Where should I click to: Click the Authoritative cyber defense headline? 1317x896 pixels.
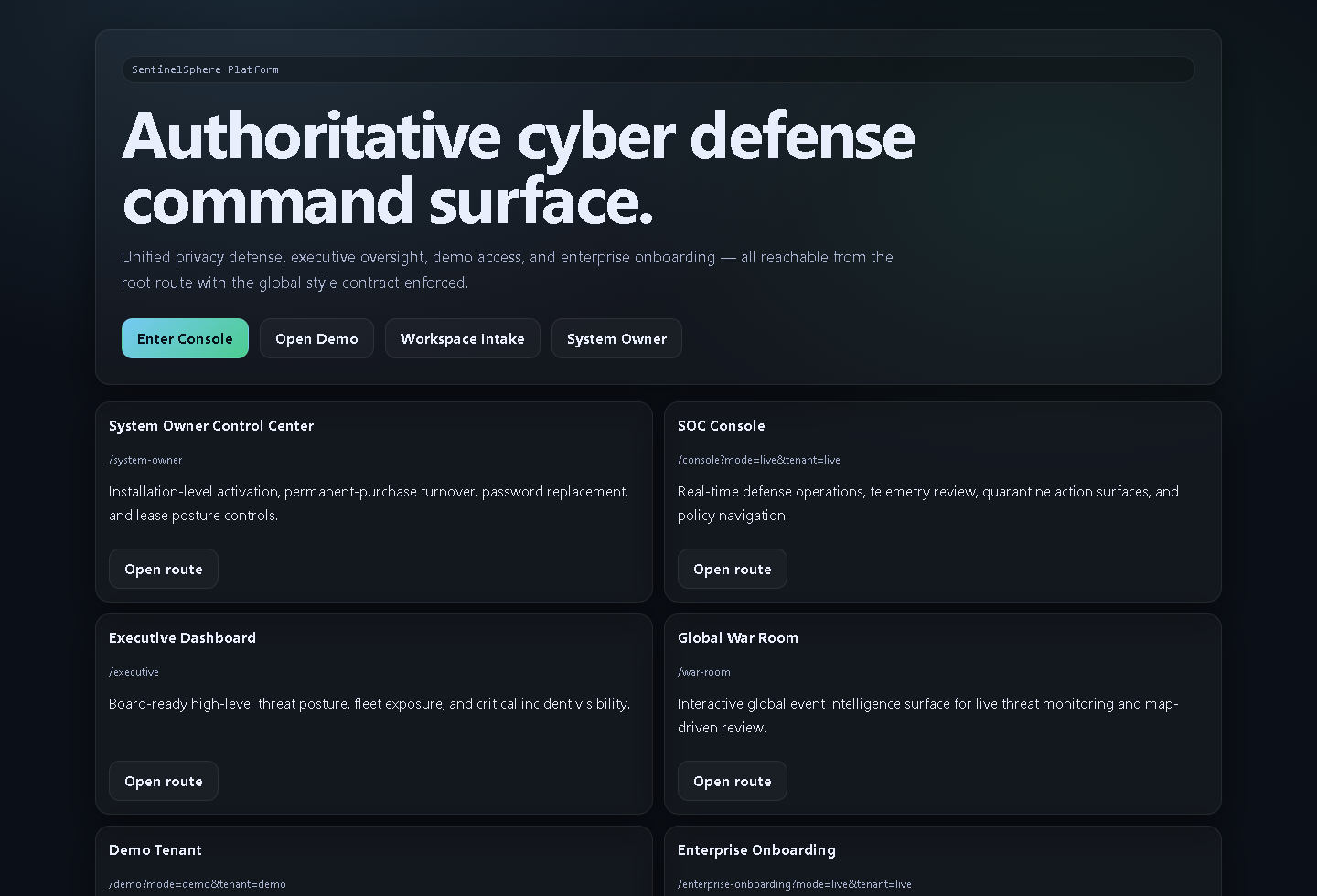pyautogui.click(x=519, y=168)
